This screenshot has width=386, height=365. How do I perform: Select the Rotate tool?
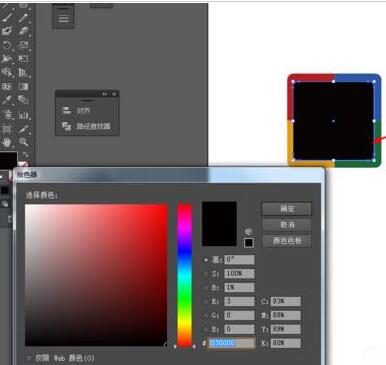point(7,45)
